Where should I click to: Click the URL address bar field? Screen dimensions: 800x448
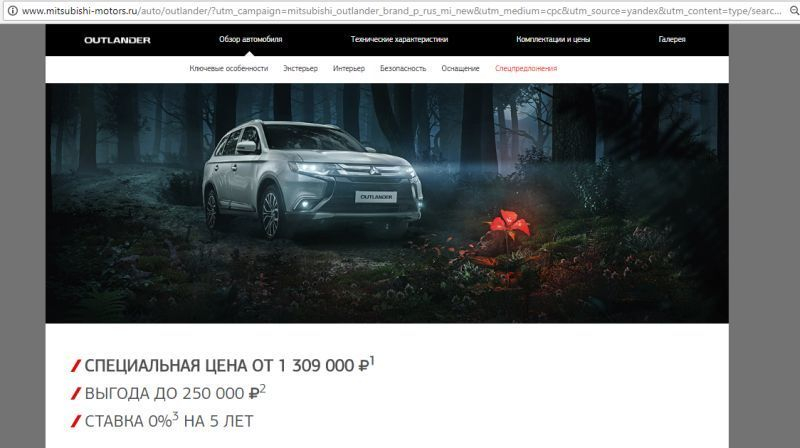coord(401,10)
